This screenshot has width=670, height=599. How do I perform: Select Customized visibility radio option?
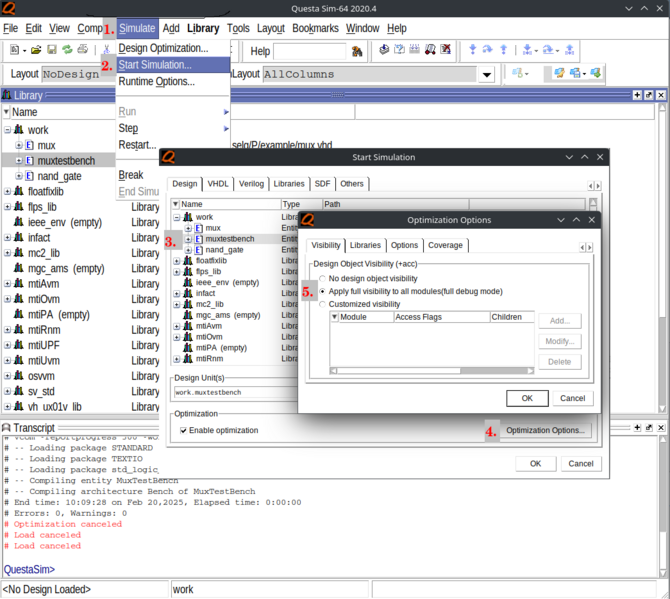click(x=323, y=304)
